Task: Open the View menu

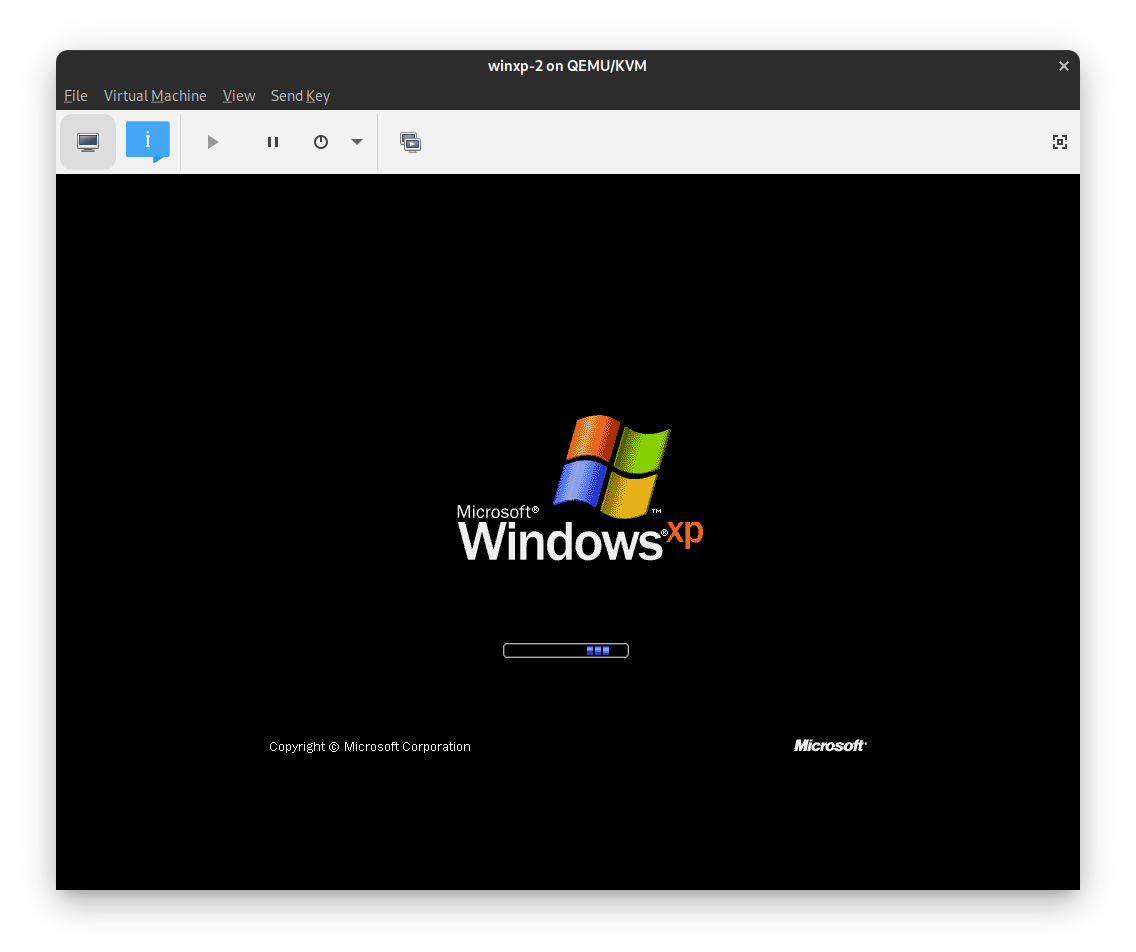Action: [x=239, y=96]
